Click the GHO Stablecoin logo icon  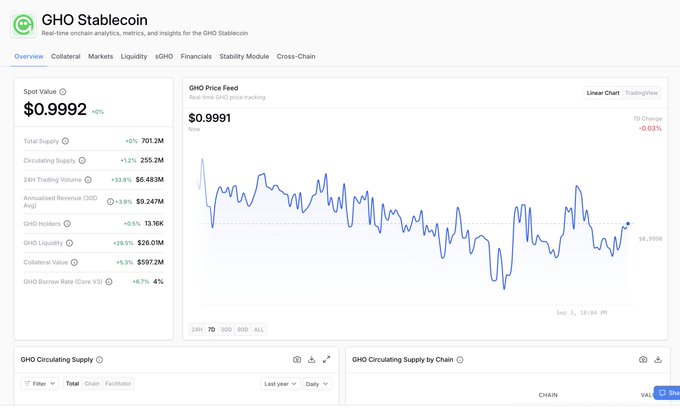tap(23, 25)
